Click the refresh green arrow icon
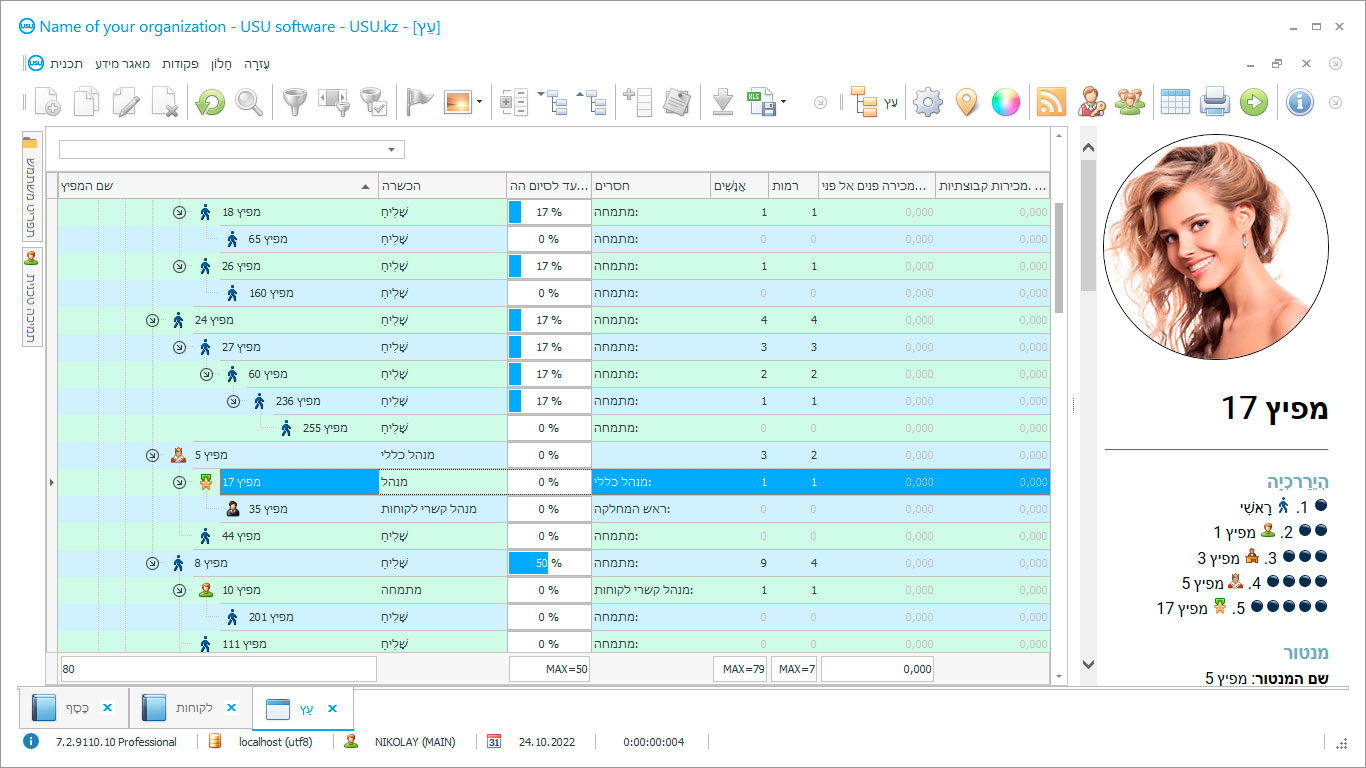The width and height of the screenshot is (1366, 768). [x=210, y=102]
